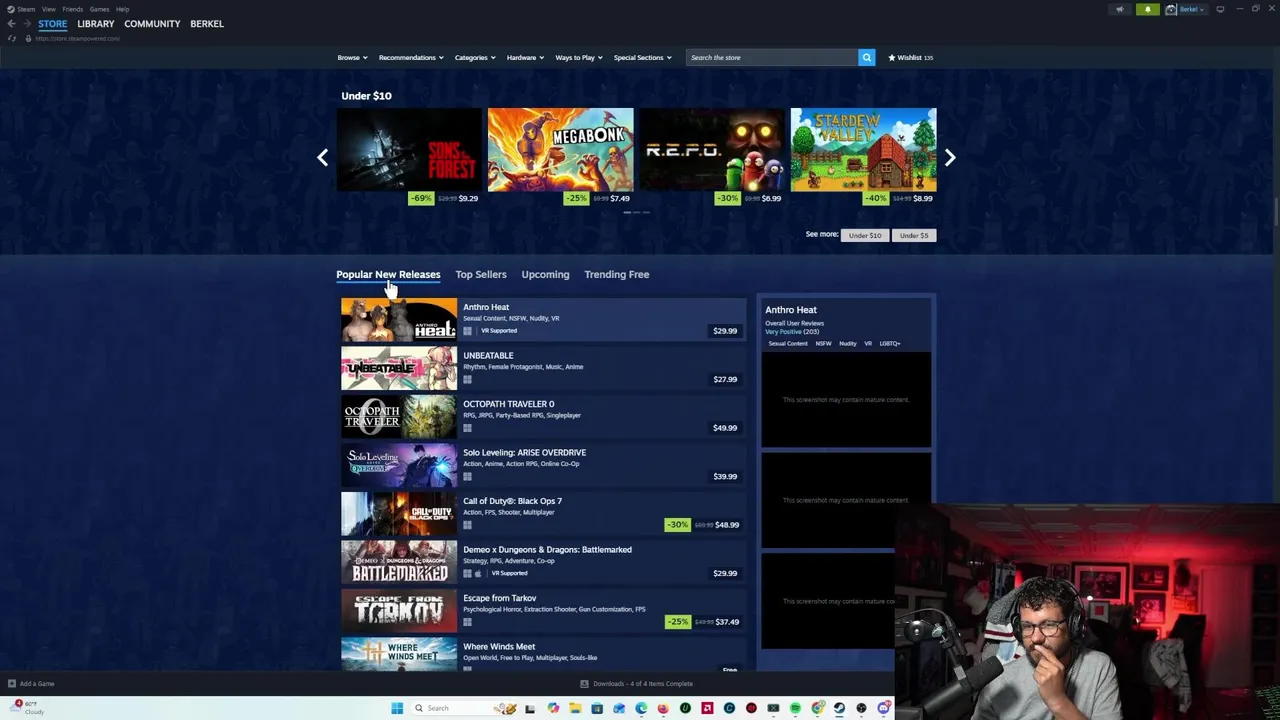The width and height of the screenshot is (1280, 720).
Task: Switch to the Trending Free tab
Action: [617, 274]
